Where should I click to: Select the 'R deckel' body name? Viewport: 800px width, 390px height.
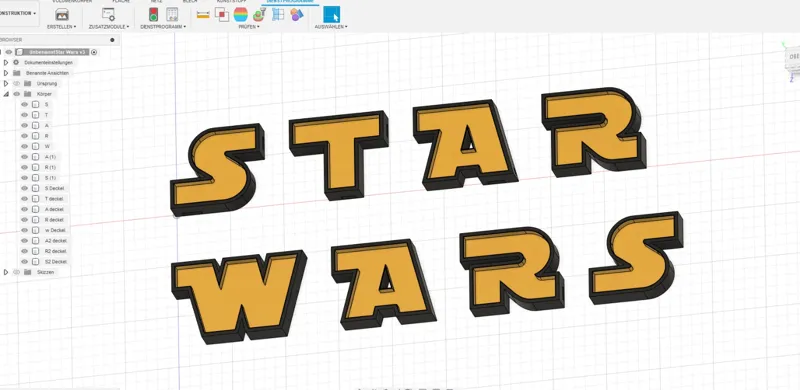pyautogui.click(x=55, y=220)
